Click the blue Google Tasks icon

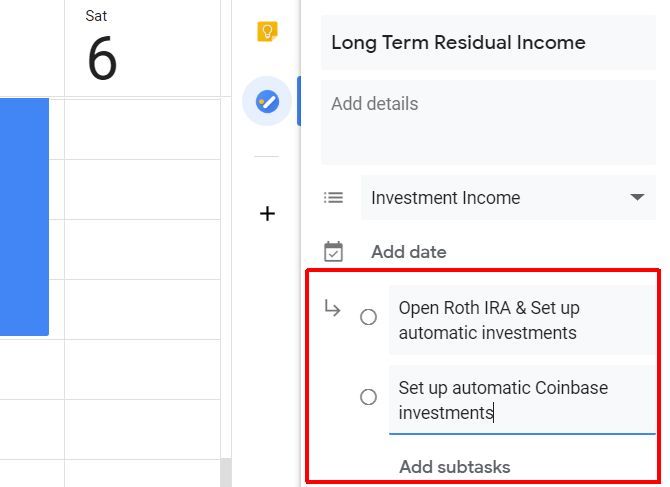[x=267, y=101]
